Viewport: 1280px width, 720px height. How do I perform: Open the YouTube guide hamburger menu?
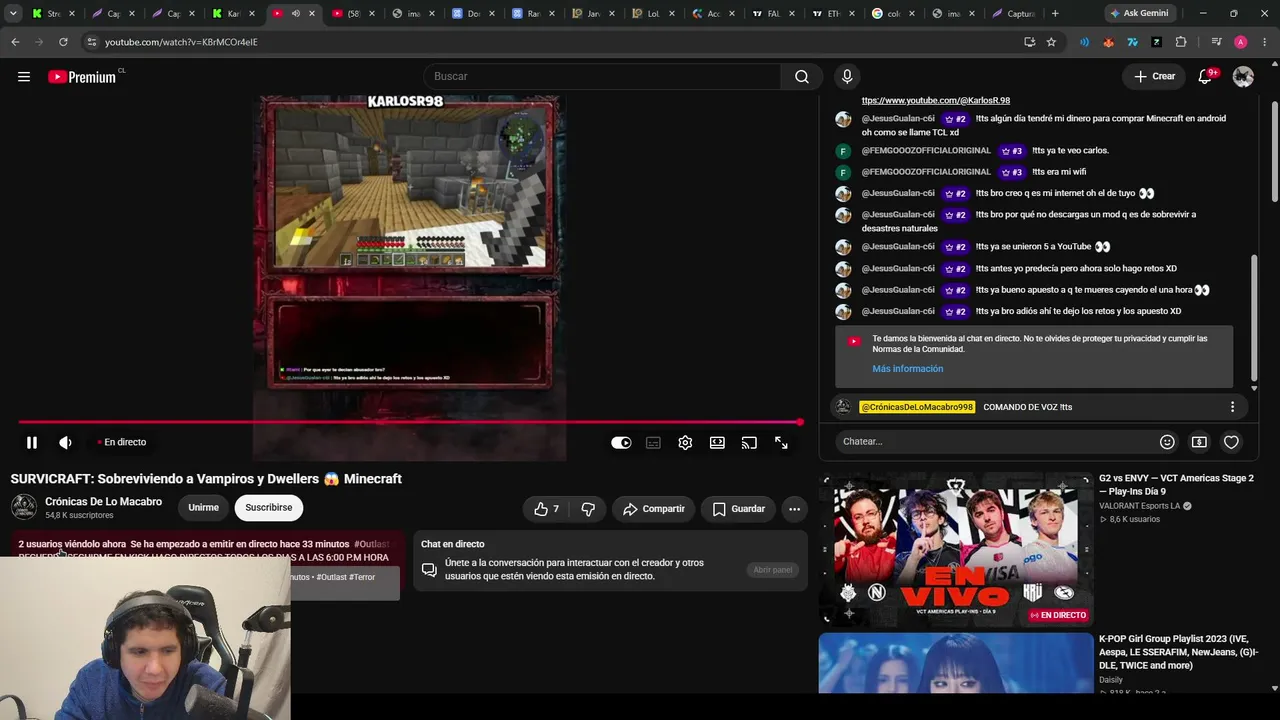point(24,76)
